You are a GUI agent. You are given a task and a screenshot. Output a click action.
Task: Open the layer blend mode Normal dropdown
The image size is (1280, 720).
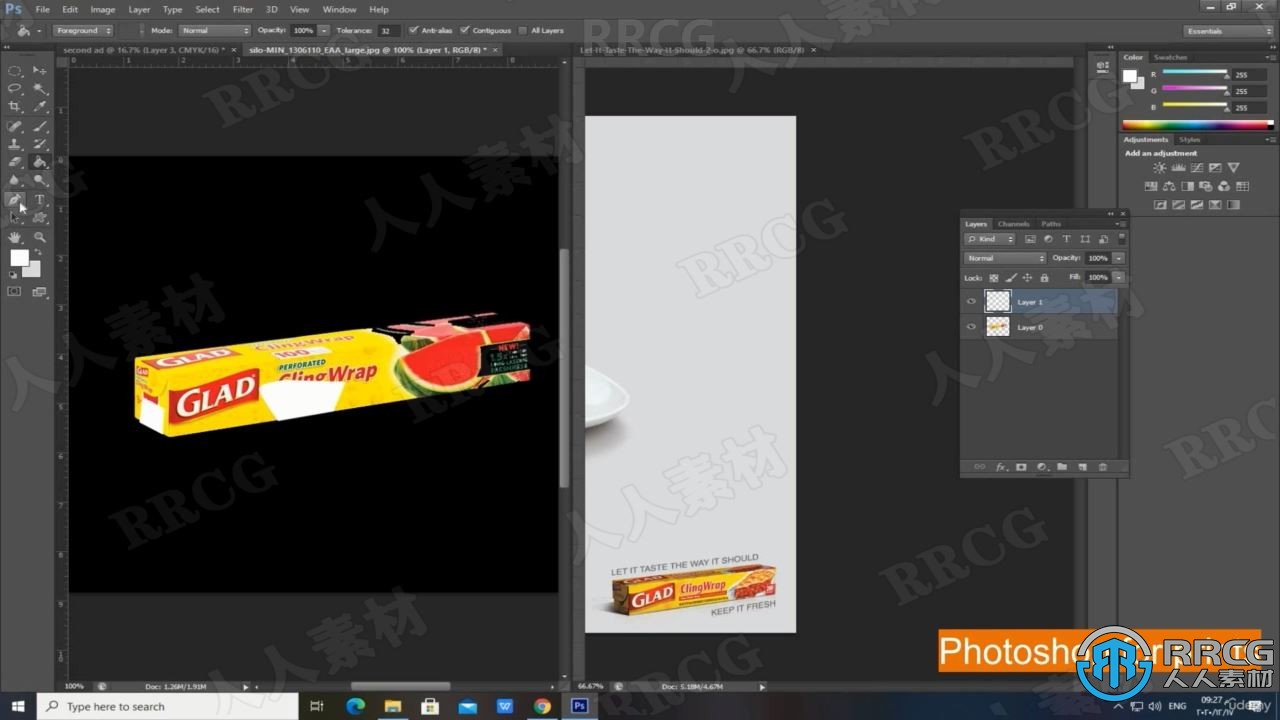tap(1005, 258)
